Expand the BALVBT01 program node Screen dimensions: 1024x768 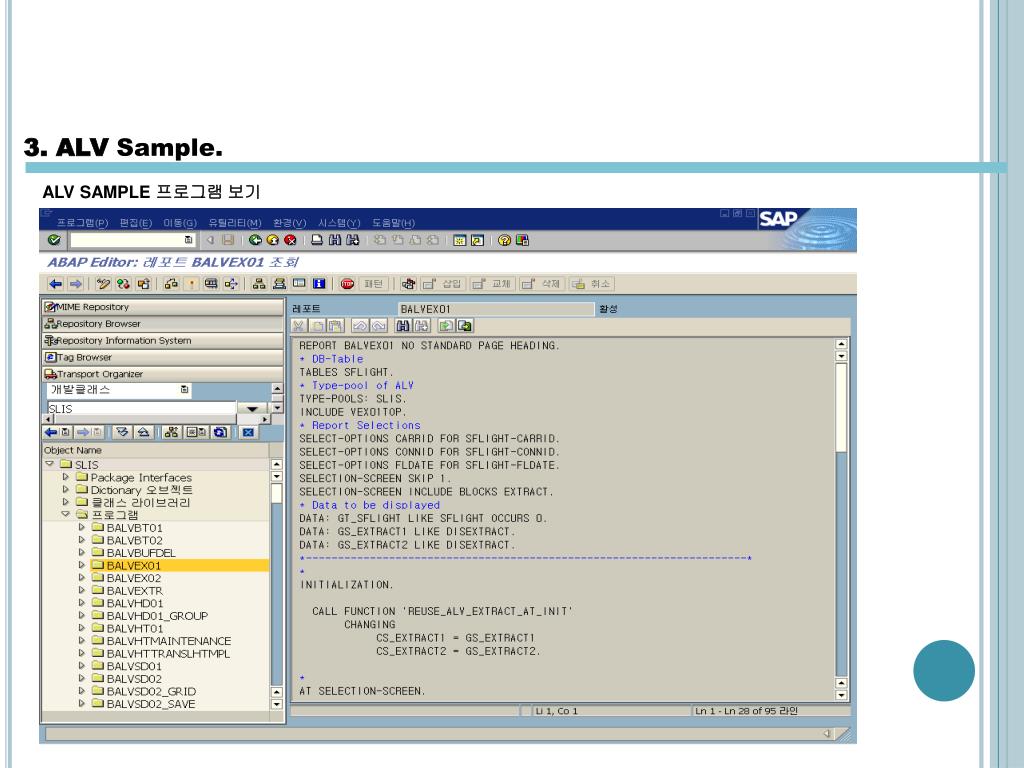tap(82, 527)
